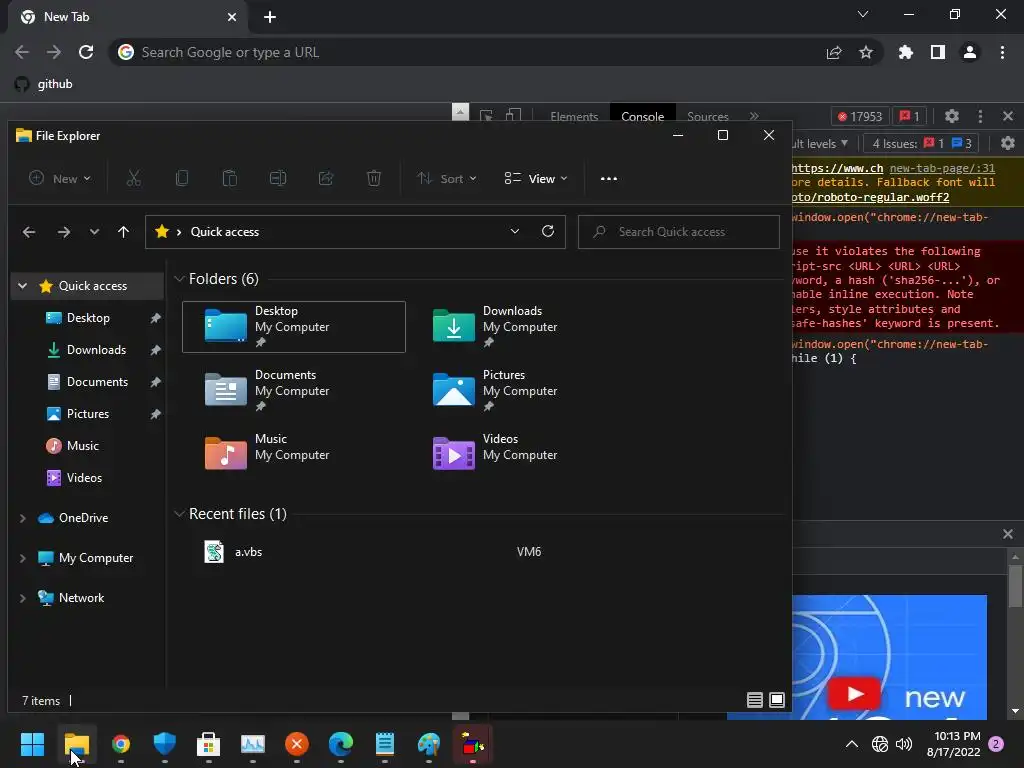Screen dimensions: 1024x768
Task: Open a new Chrome tab with plus button
Action: (x=270, y=18)
